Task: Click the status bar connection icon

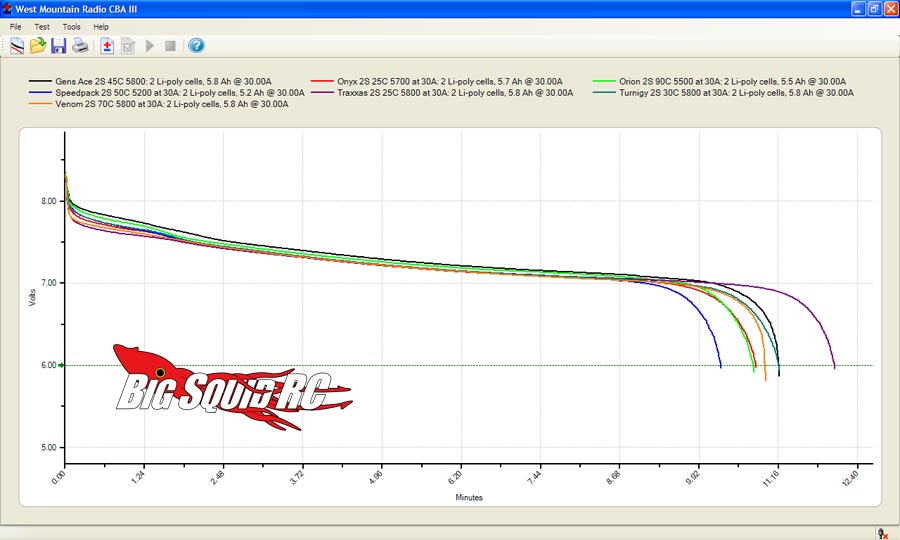Action: click(883, 534)
